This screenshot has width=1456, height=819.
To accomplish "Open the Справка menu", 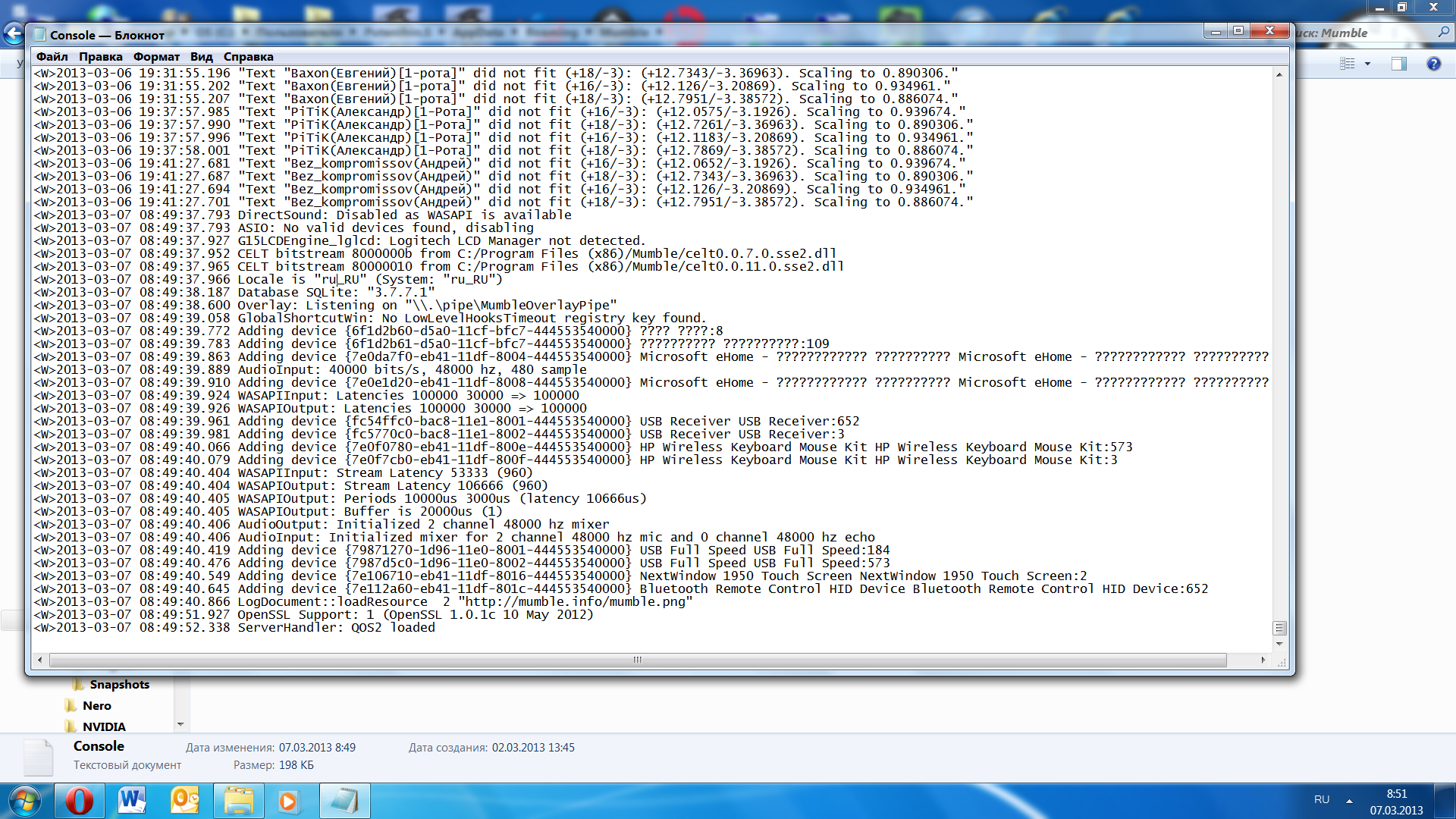I will click(x=248, y=57).
